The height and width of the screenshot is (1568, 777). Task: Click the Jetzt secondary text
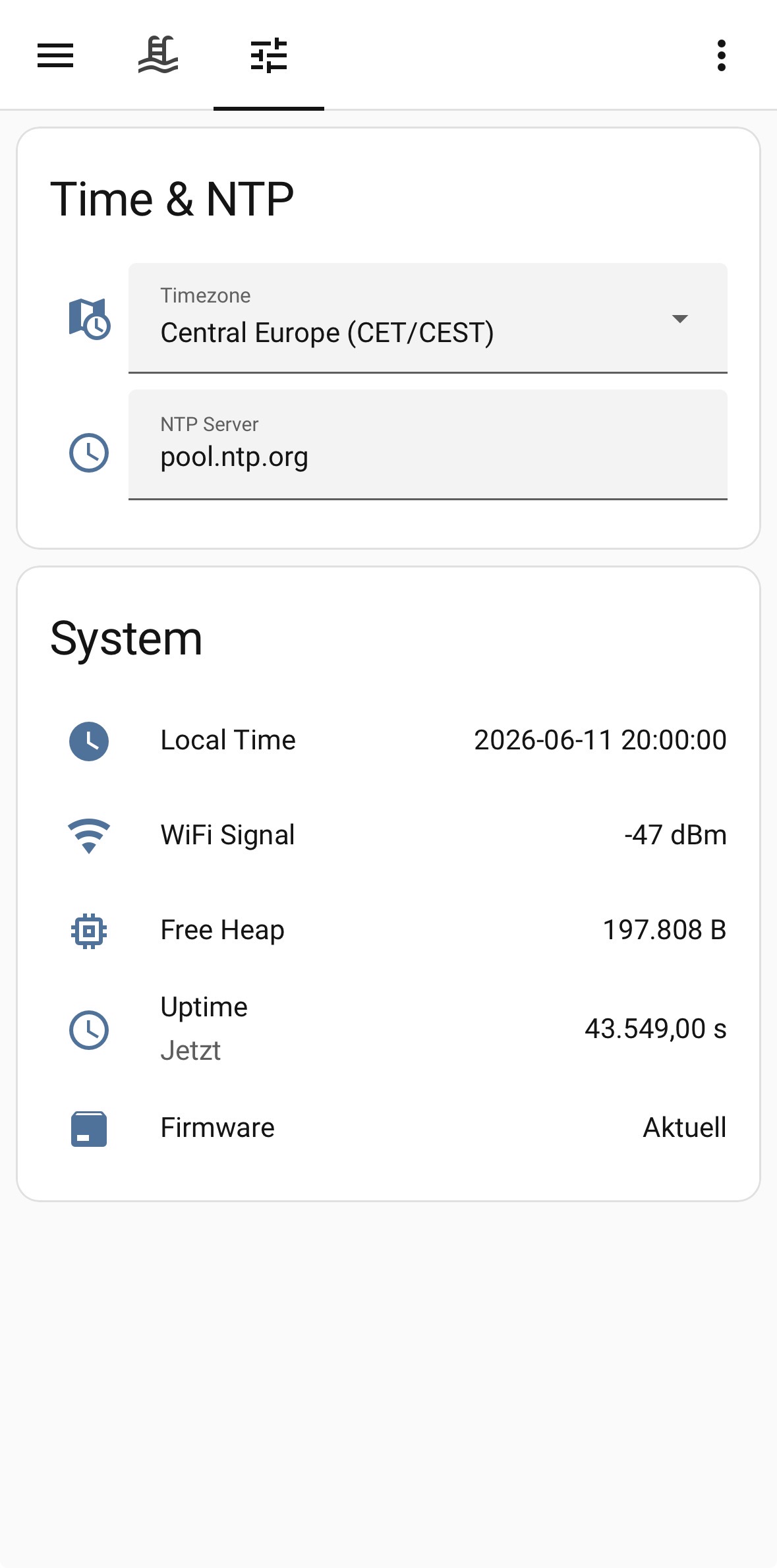point(190,1051)
